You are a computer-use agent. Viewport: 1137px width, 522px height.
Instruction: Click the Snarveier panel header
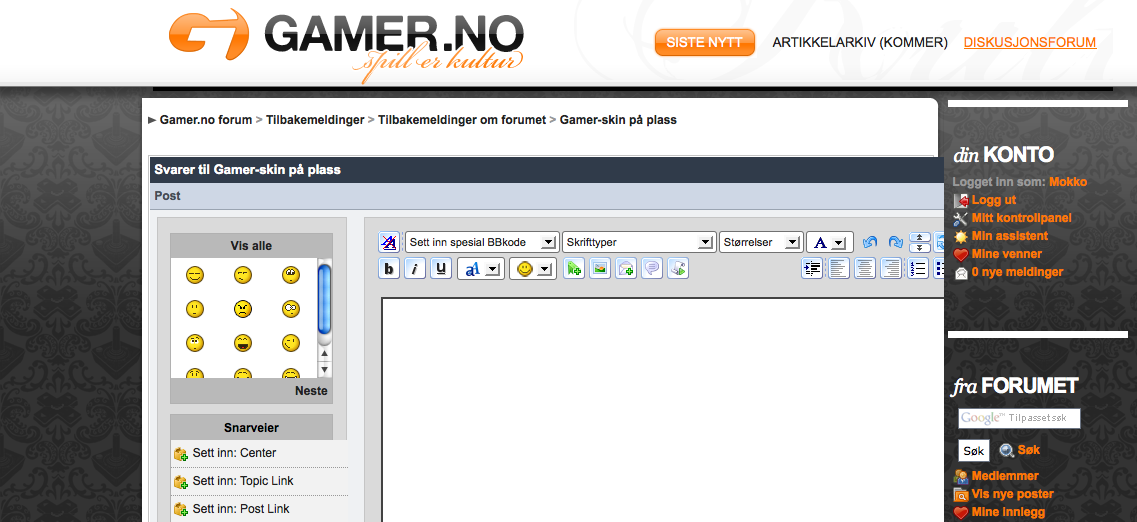(251, 428)
